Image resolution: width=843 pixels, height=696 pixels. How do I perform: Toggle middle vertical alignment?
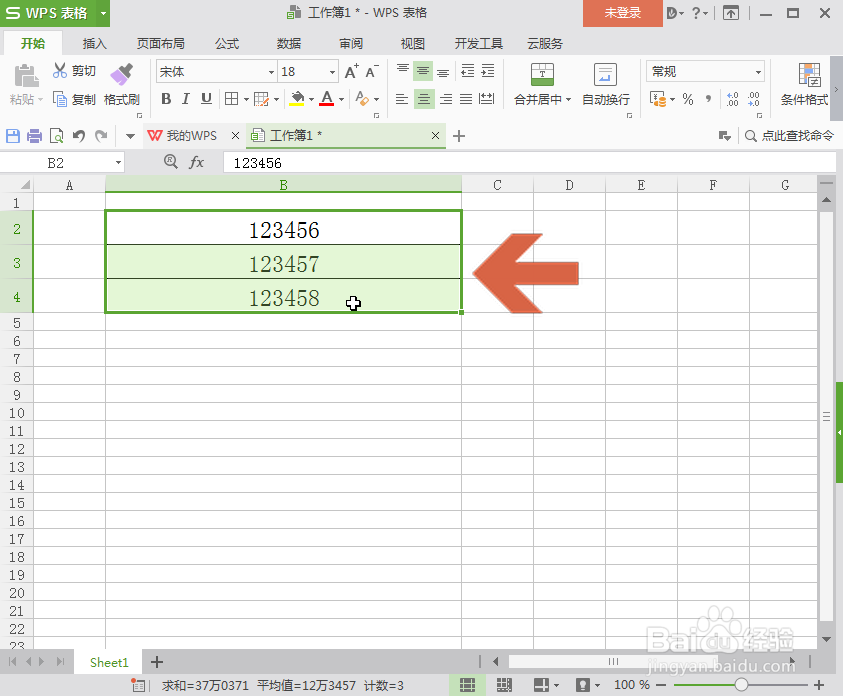pyautogui.click(x=423, y=71)
